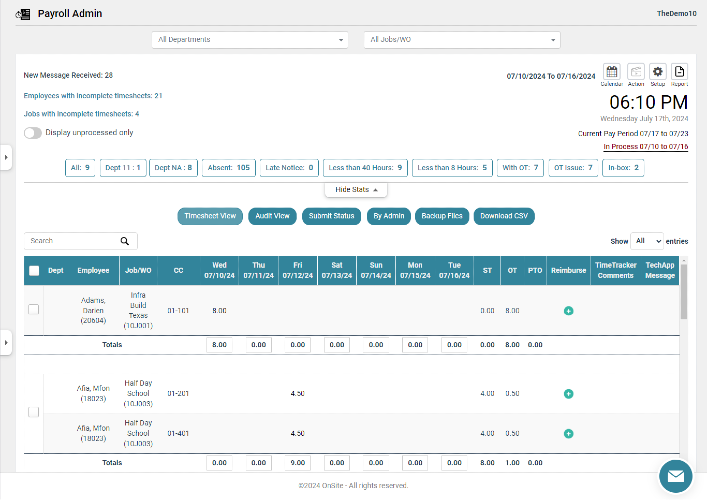Toggle Display unprocessed only switch

tap(33, 133)
